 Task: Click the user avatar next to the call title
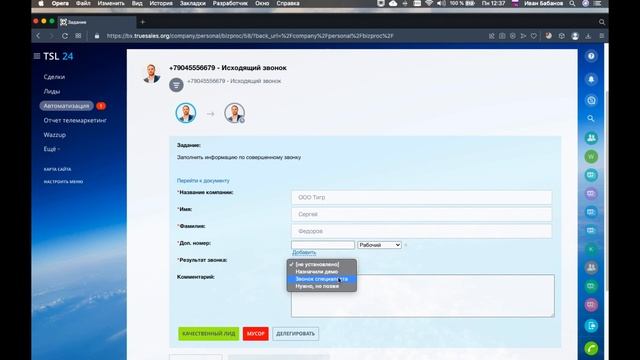click(151, 73)
